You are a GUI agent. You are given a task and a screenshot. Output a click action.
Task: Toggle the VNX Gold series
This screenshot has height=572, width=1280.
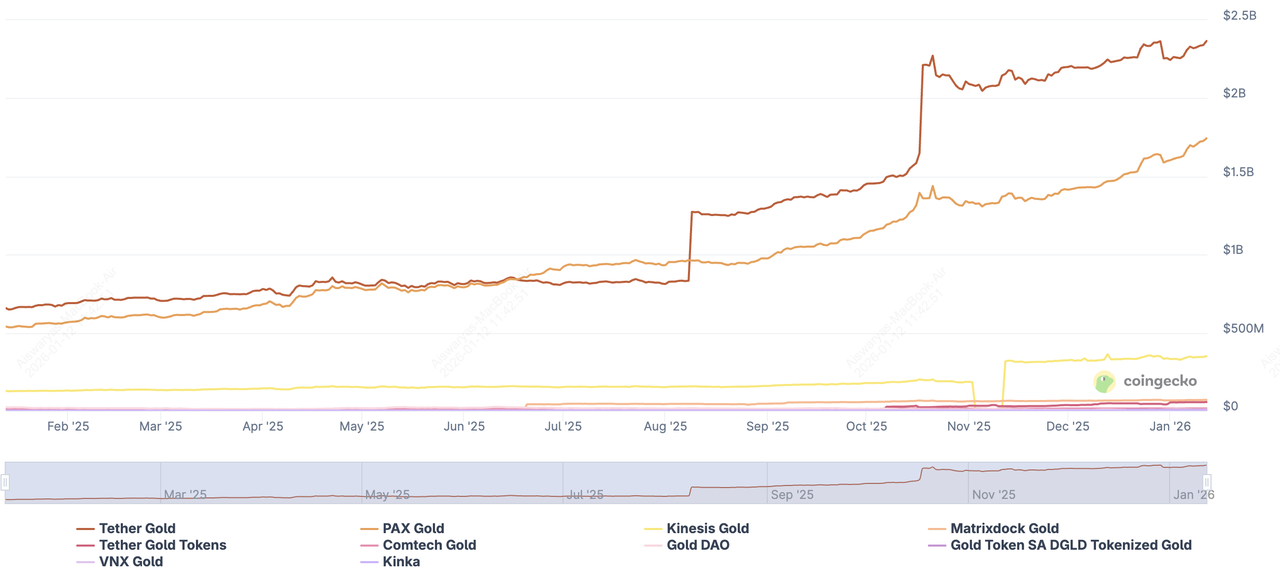[130, 562]
